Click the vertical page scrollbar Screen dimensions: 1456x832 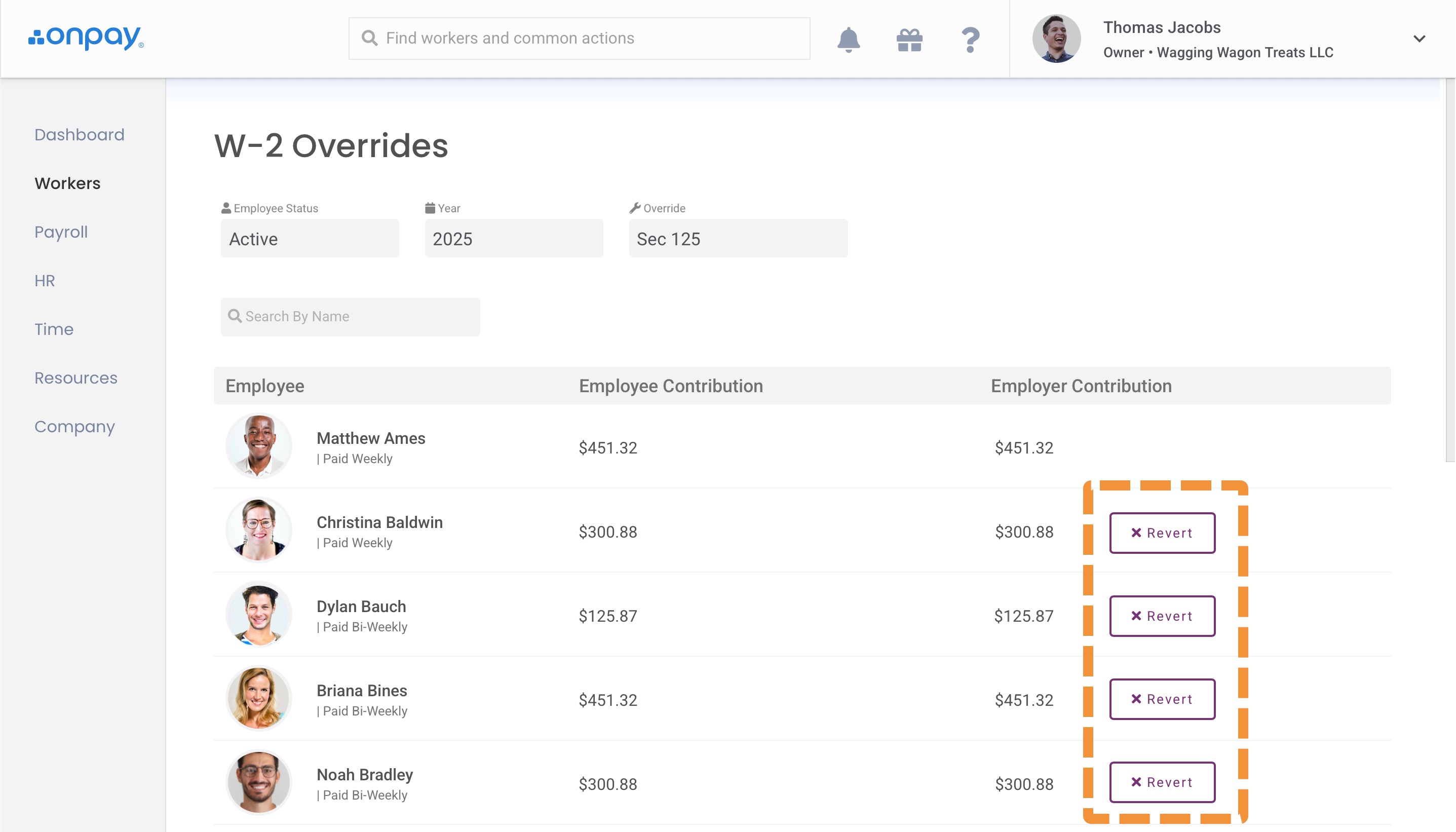[x=1450, y=269]
